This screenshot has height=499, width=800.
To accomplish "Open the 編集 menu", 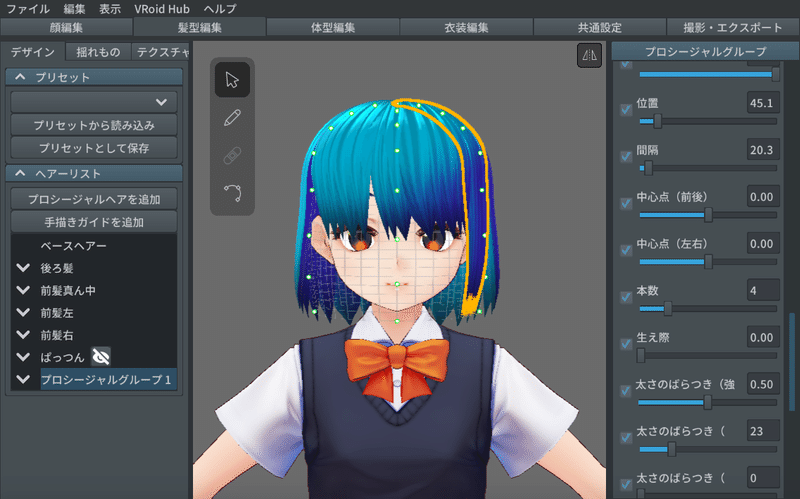I will click(74, 9).
